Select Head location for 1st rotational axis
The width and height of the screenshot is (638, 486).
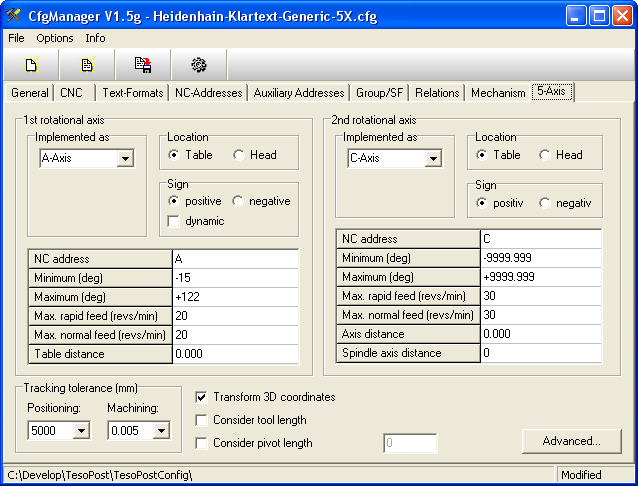(239, 155)
